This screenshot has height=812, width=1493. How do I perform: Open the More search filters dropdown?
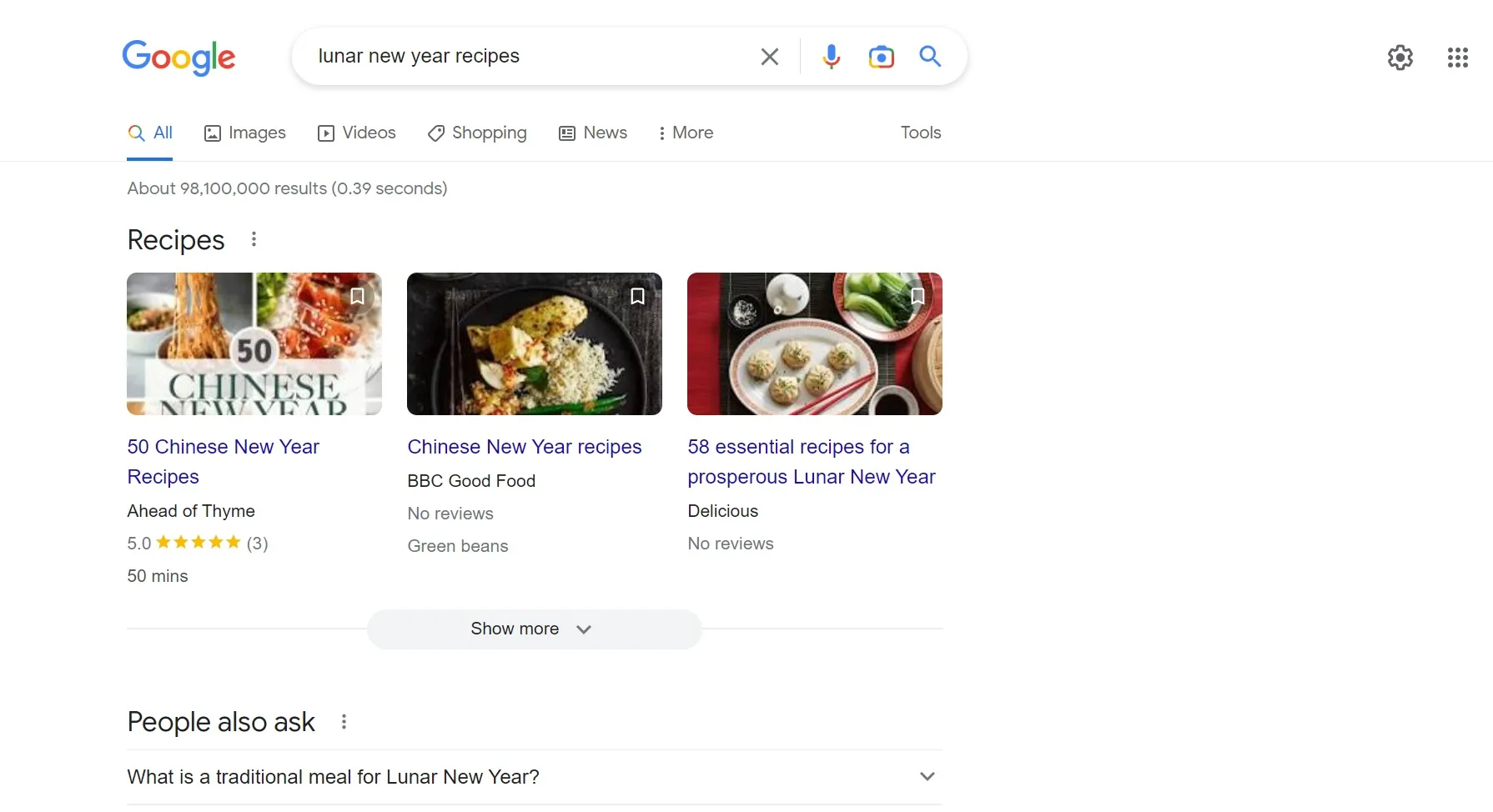point(686,133)
